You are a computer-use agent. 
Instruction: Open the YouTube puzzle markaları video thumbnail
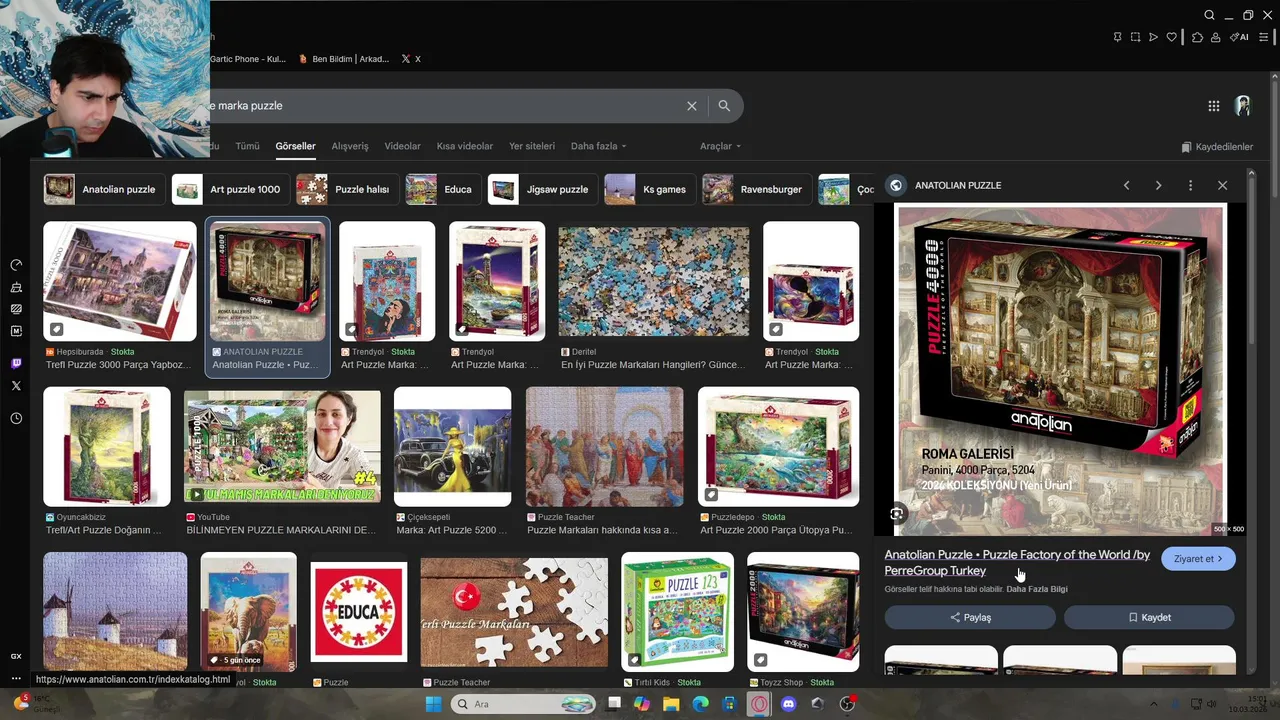pyautogui.click(x=282, y=447)
